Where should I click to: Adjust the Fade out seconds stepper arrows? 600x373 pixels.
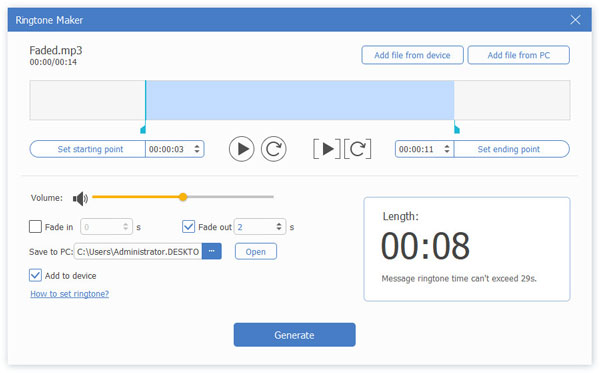[279, 226]
